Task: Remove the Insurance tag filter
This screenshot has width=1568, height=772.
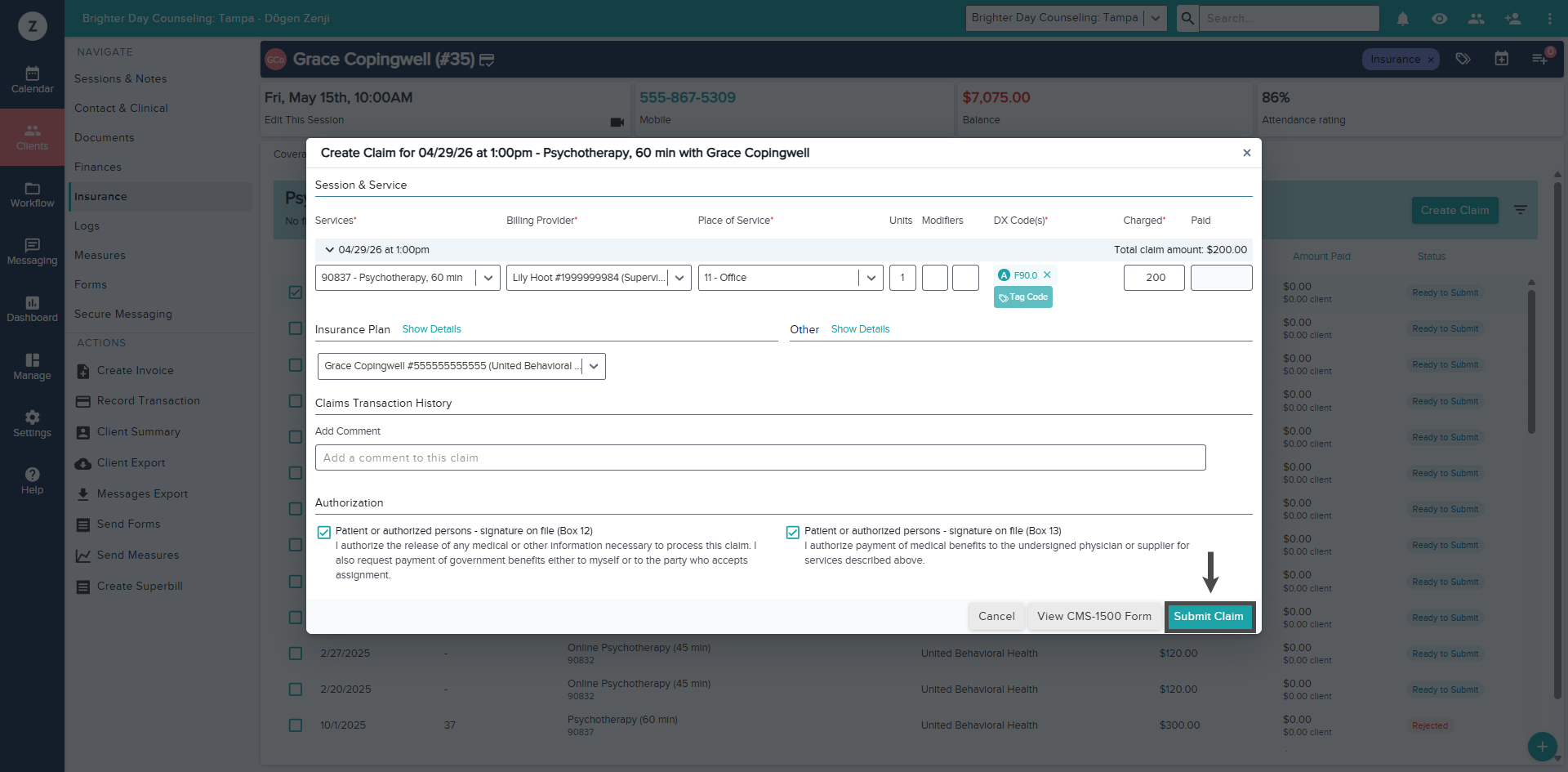Action: click(1431, 60)
